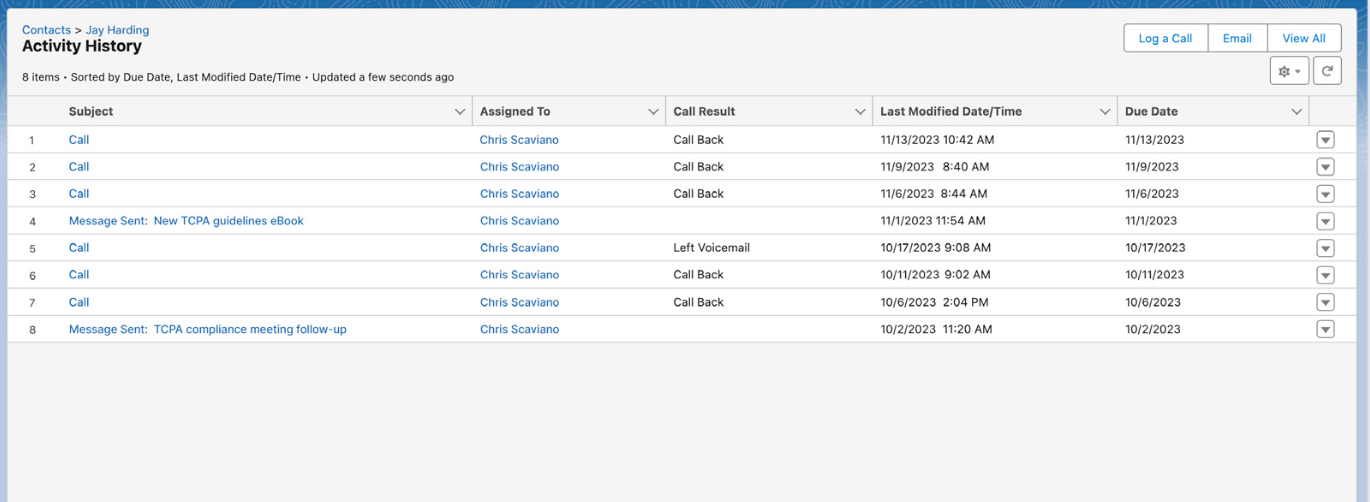1370x502 pixels.
Task: Open Chris Scaviano in row 1
Action: tap(519, 140)
